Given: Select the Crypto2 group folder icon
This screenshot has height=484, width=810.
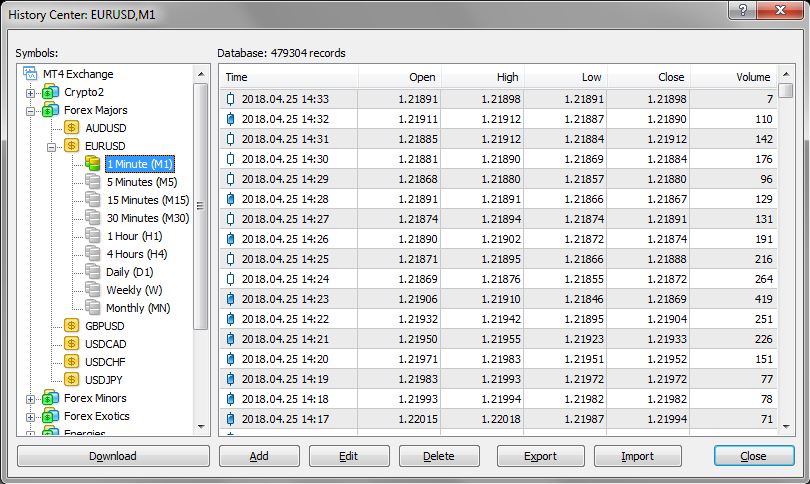Looking at the screenshot, I should click(x=50, y=92).
